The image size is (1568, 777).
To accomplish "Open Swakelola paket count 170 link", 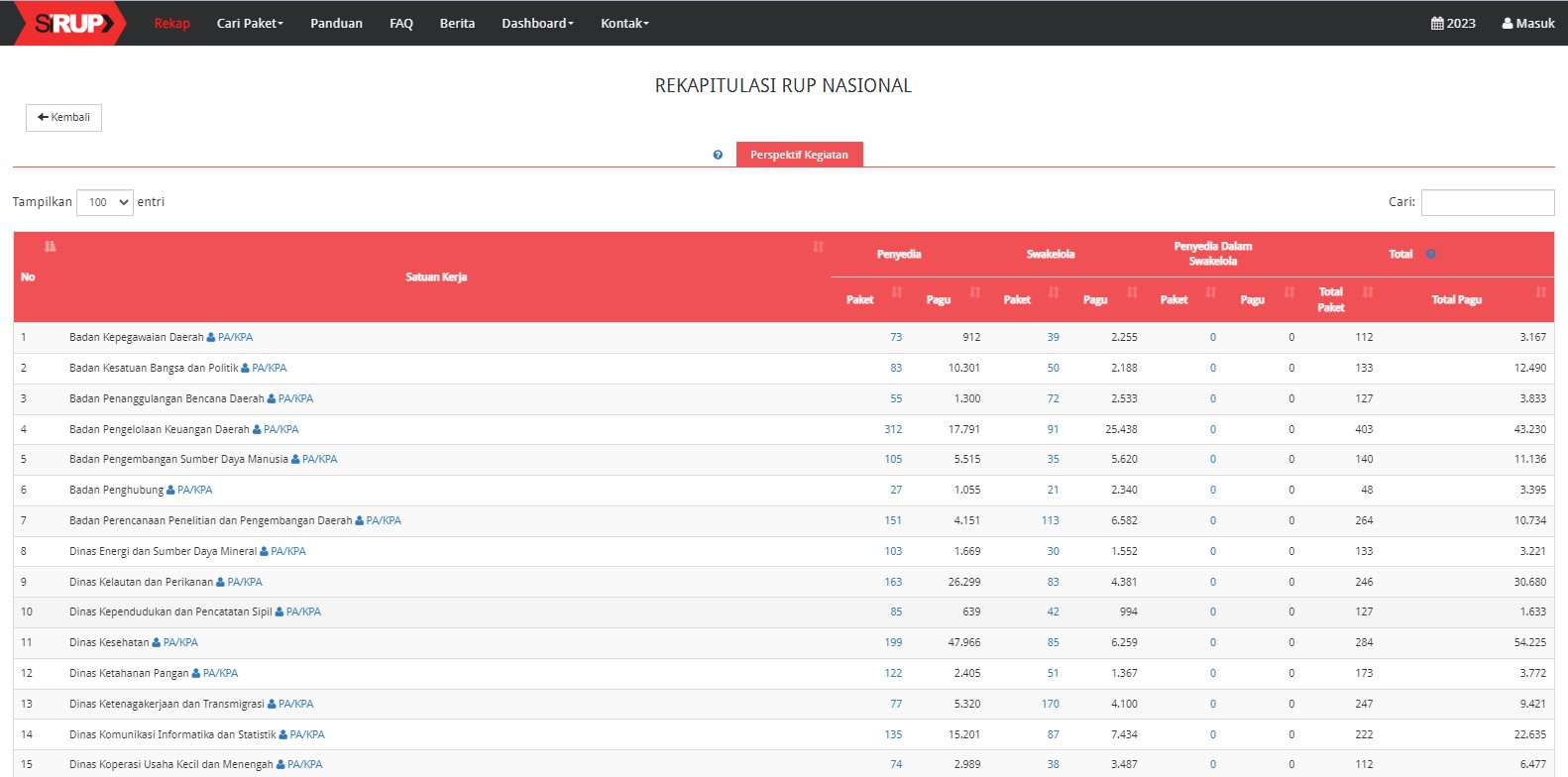I will coord(1051,704).
